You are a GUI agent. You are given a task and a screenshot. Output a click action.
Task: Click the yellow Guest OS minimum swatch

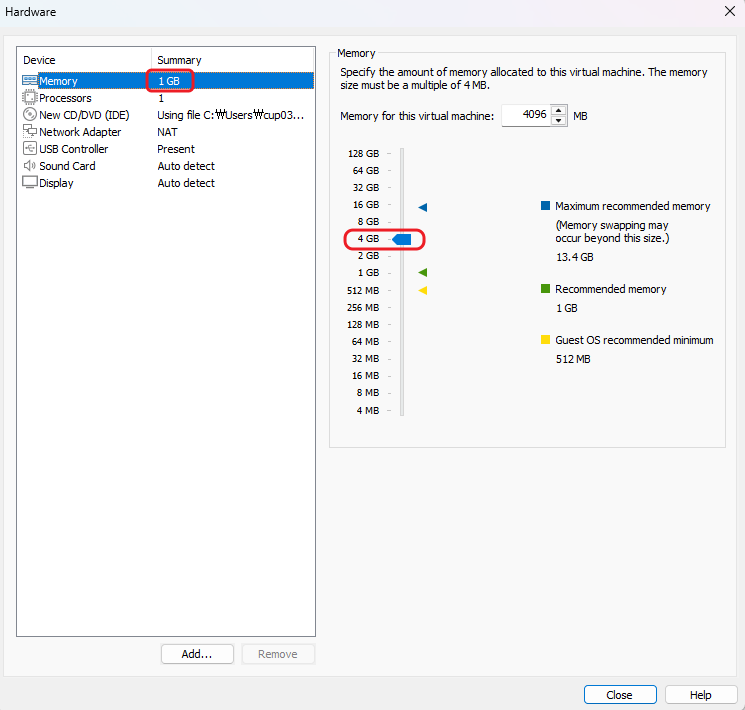[x=545, y=339]
